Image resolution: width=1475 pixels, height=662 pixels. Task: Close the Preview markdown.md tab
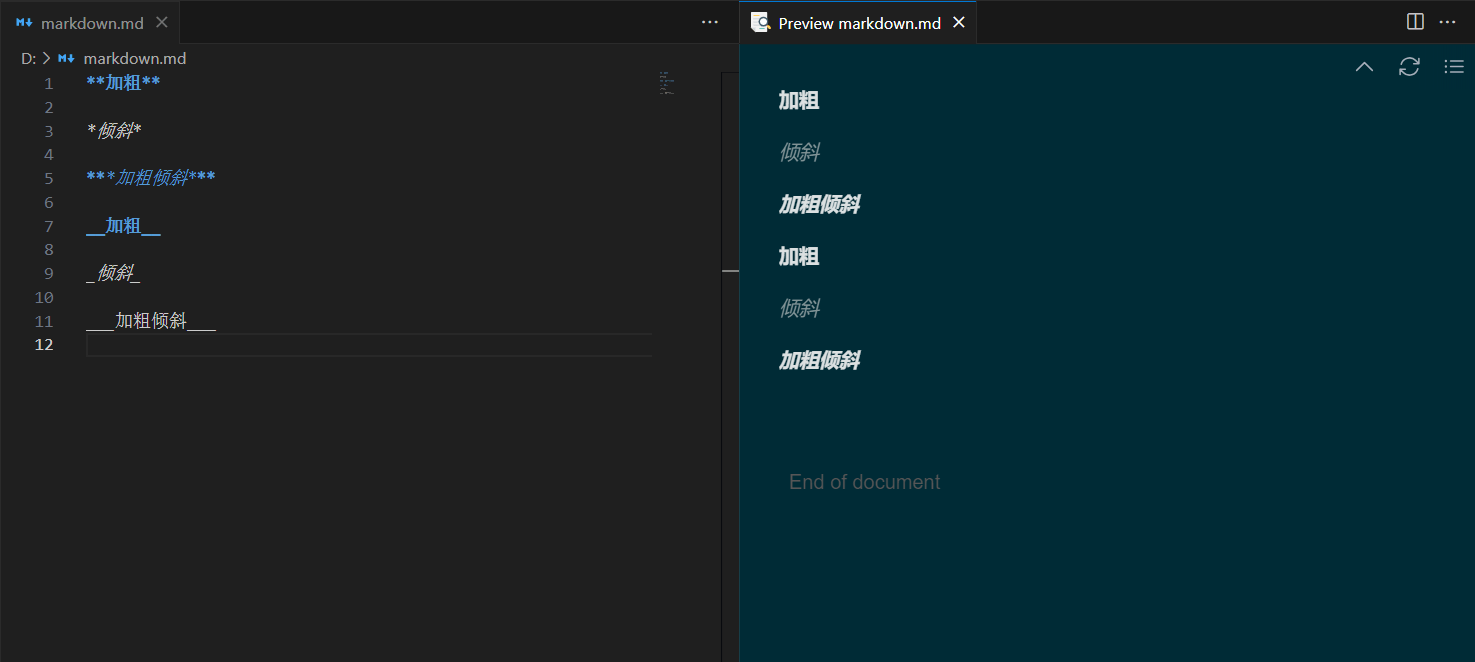(959, 22)
